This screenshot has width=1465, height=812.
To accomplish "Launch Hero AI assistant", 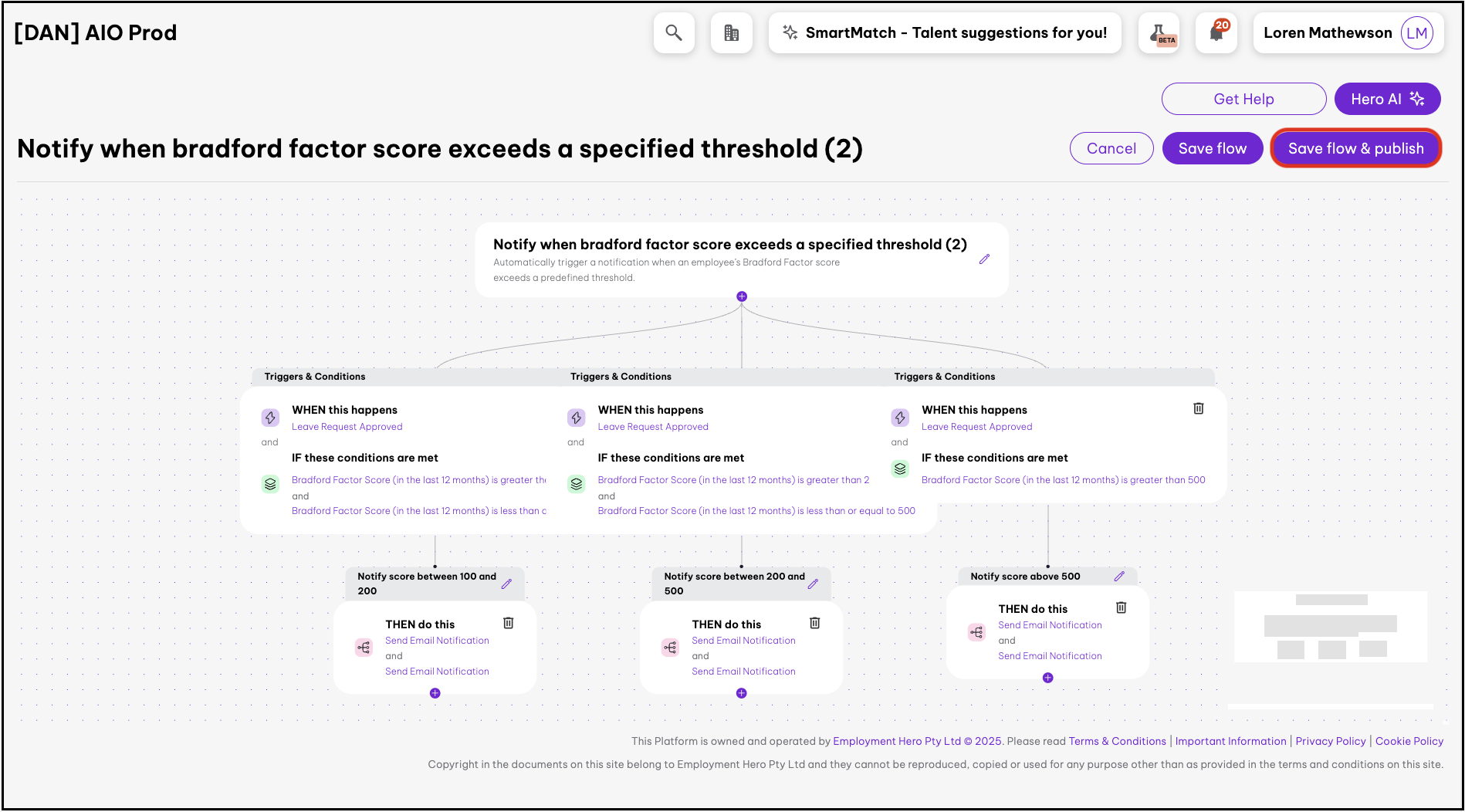I will [x=1386, y=99].
